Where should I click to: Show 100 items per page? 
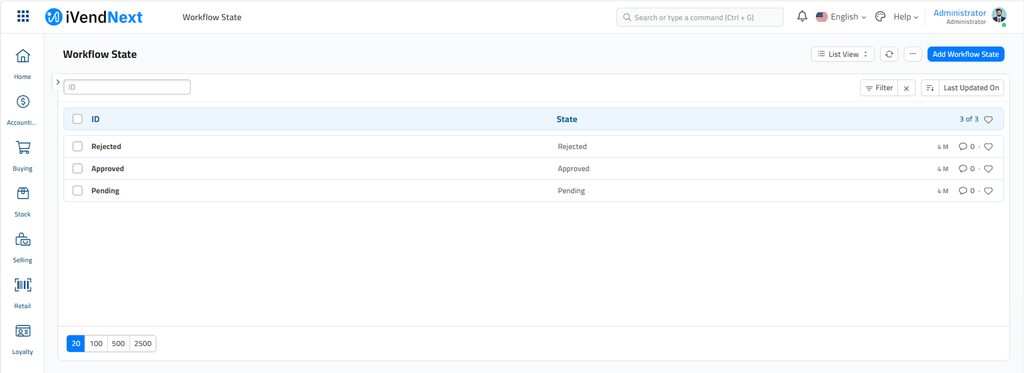coord(96,344)
